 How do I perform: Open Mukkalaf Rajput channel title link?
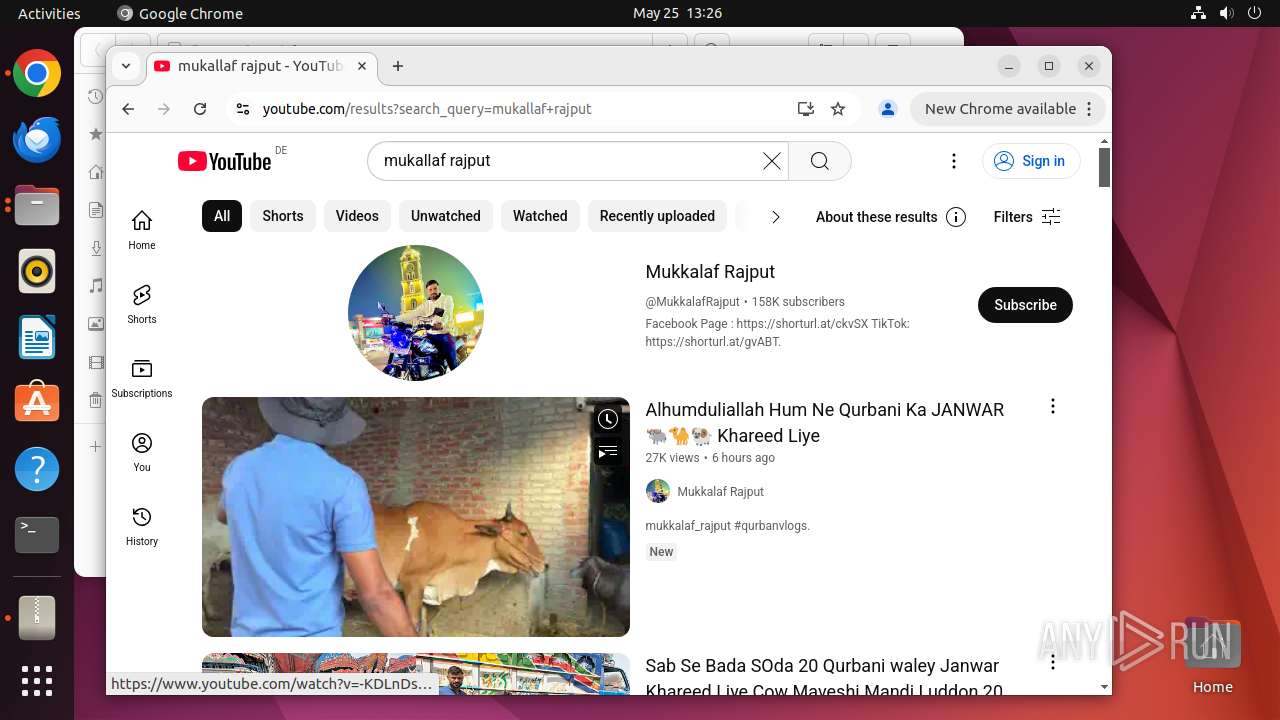tap(710, 272)
